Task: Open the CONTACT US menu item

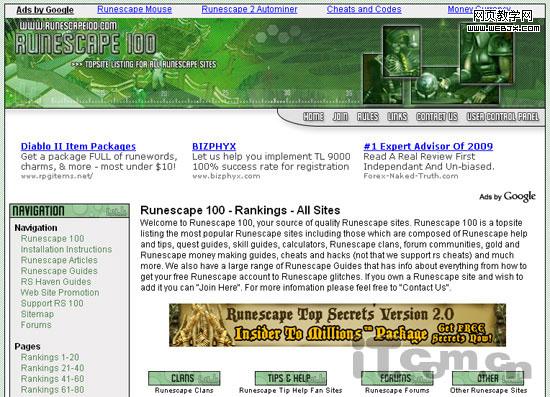Action: tap(437, 116)
